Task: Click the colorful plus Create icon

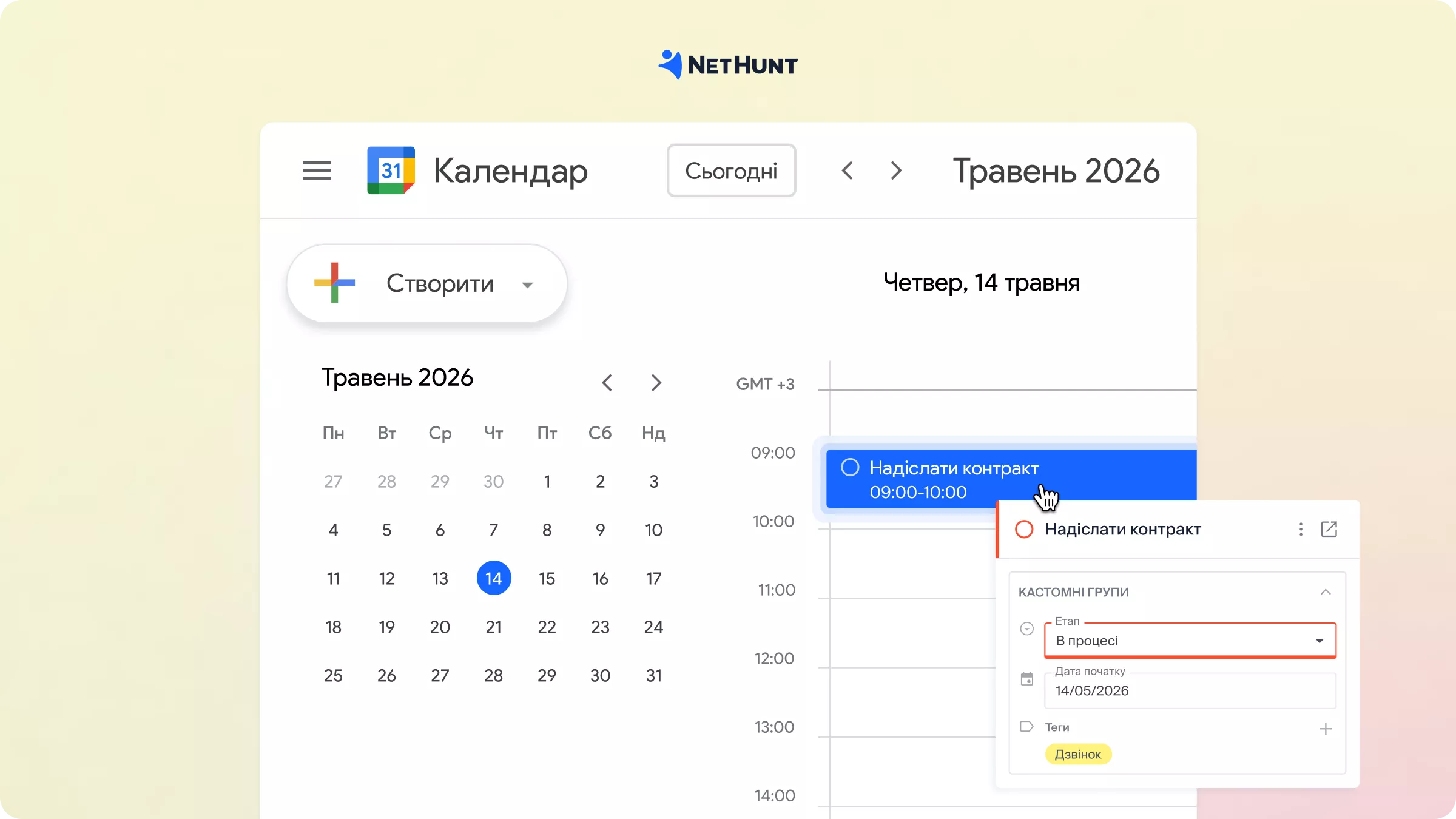Action: (334, 283)
